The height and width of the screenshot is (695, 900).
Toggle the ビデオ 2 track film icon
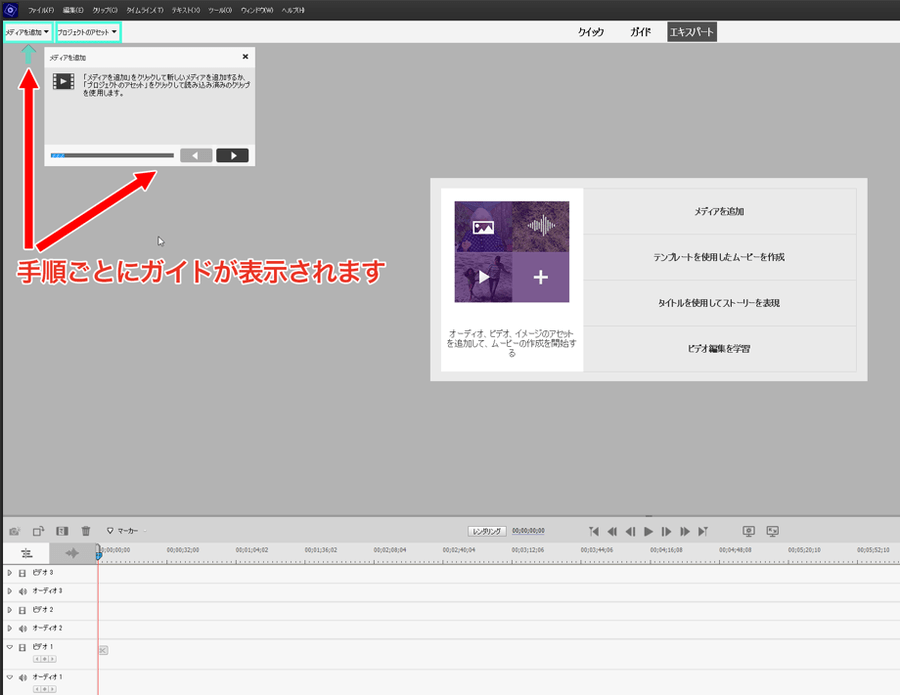point(22,610)
